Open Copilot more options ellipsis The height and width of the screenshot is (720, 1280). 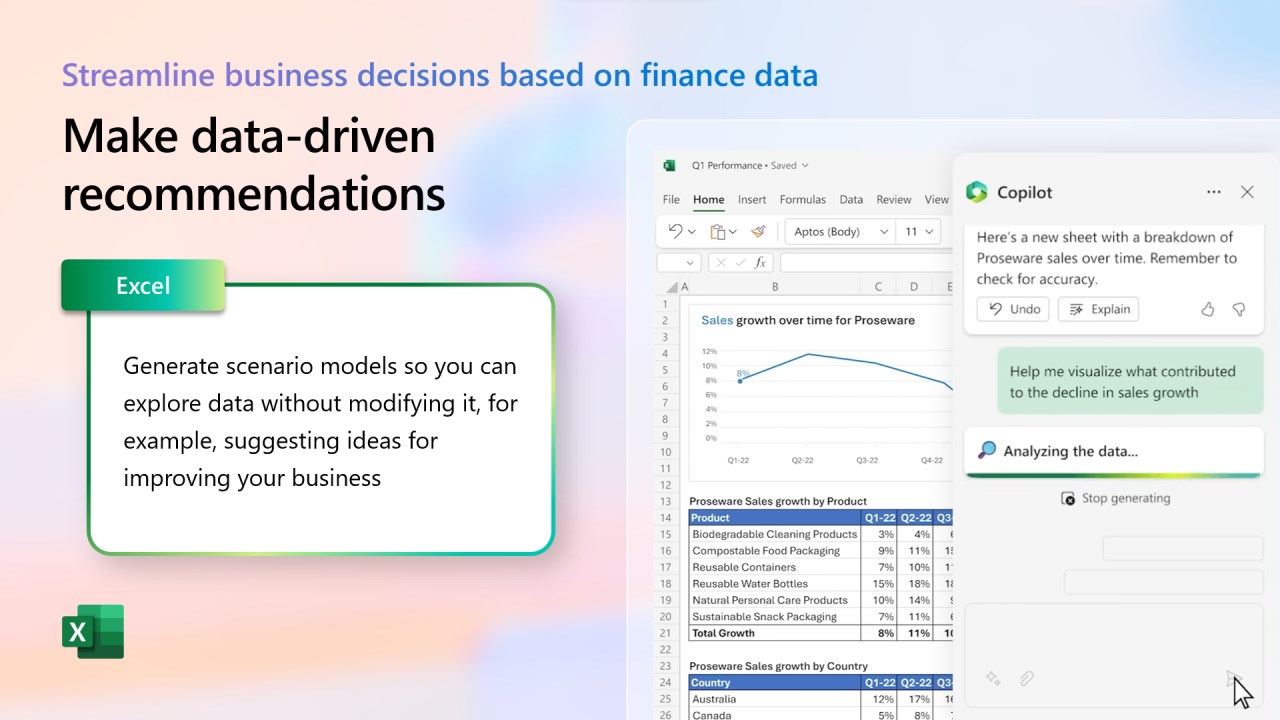click(x=1213, y=192)
